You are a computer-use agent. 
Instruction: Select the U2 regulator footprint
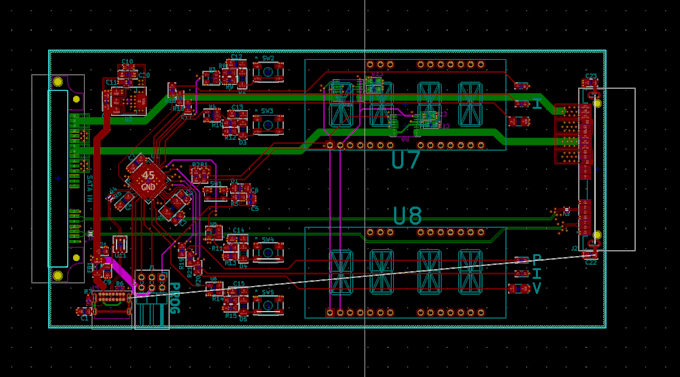[128, 101]
